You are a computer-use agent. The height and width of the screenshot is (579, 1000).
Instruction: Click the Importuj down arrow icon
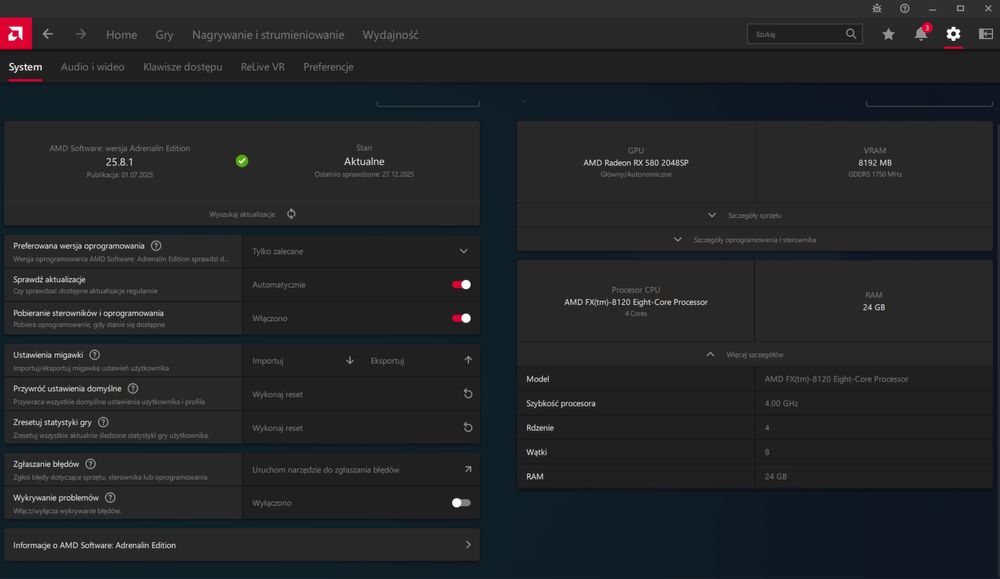point(349,360)
